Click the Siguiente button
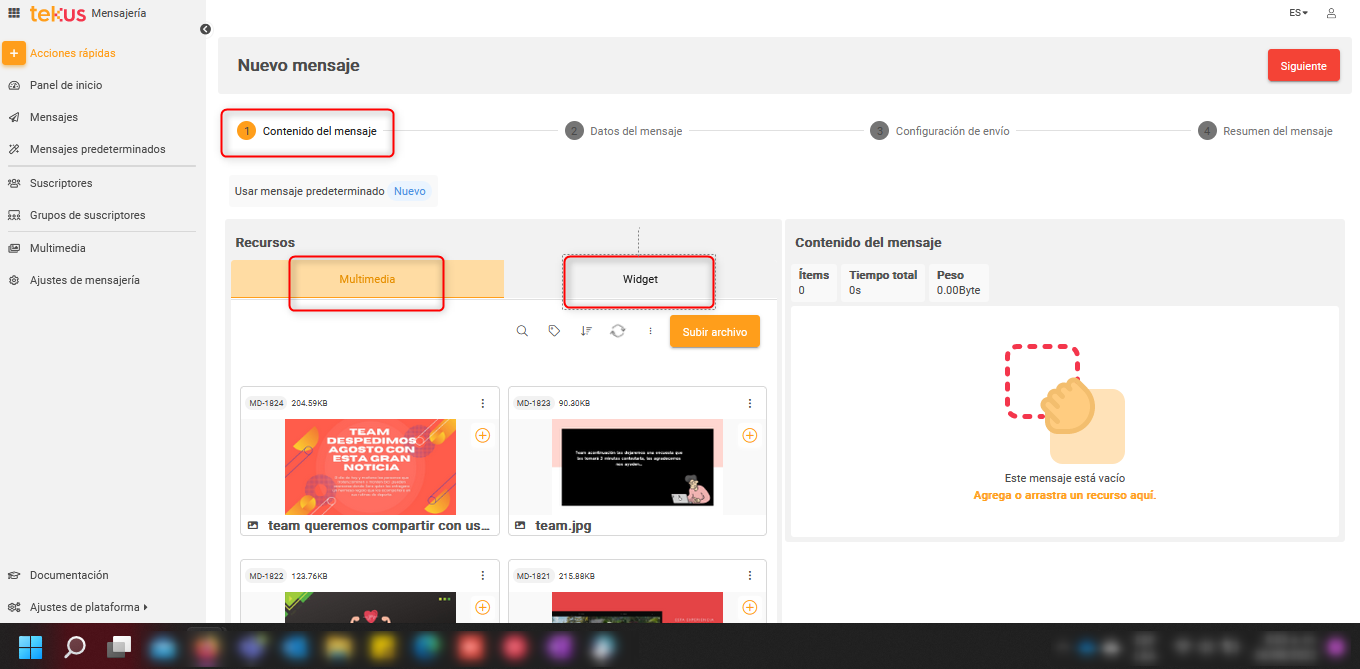1360x669 pixels. [x=1303, y=66]
